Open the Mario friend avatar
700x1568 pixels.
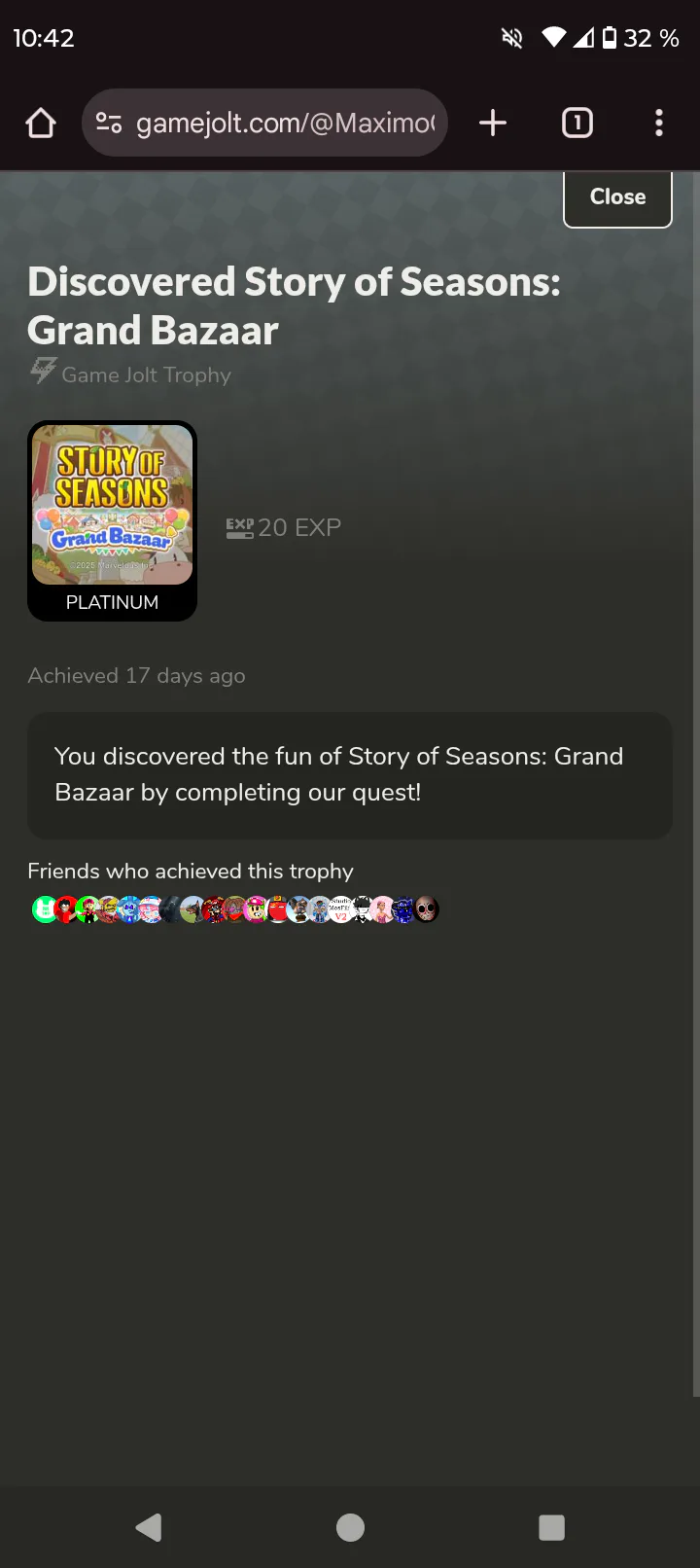pos(87,909)
